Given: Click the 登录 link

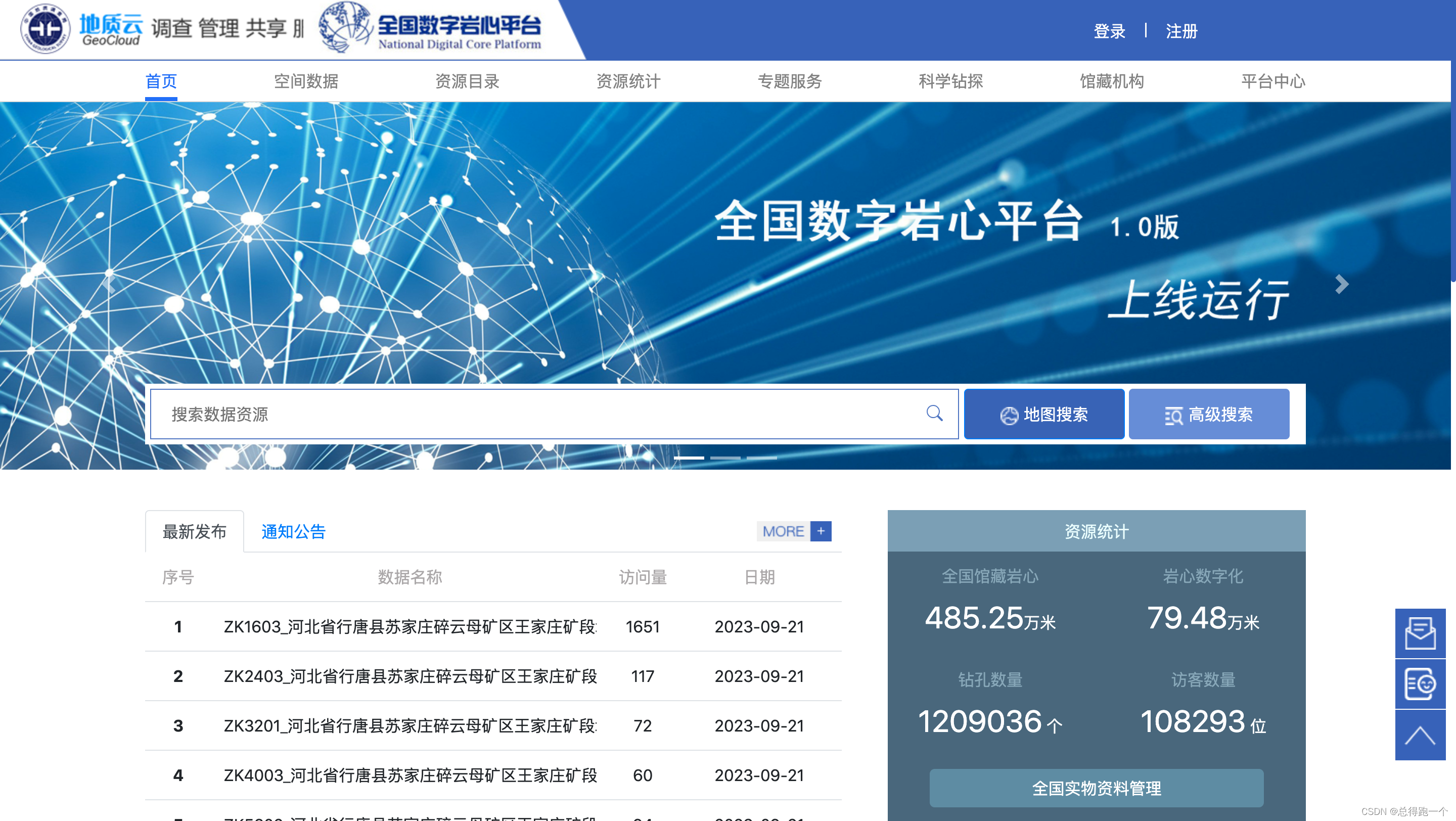Looking at the screenshot, I should click(1109, 31).
